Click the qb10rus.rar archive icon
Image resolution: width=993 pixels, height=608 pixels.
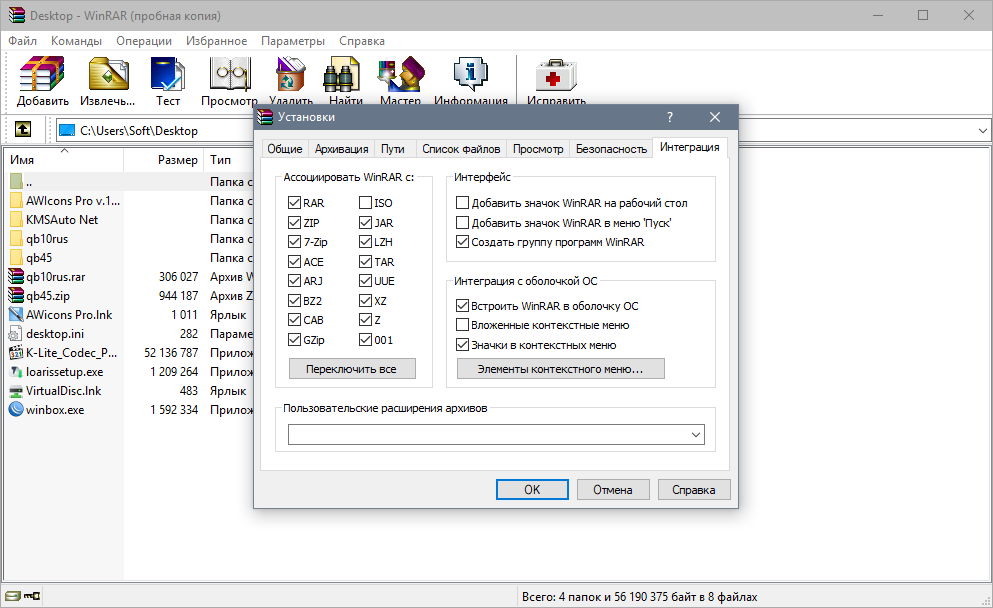16,277
